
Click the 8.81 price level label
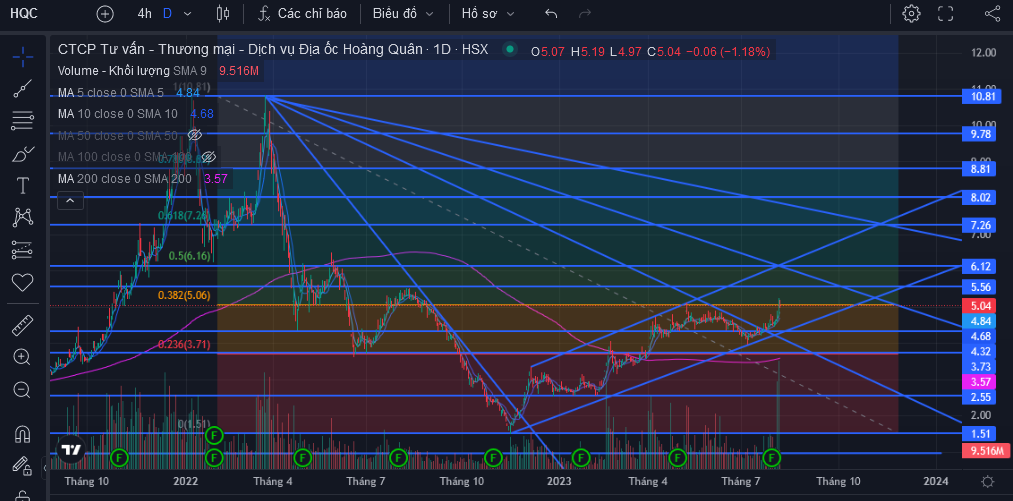click(981, 169)
